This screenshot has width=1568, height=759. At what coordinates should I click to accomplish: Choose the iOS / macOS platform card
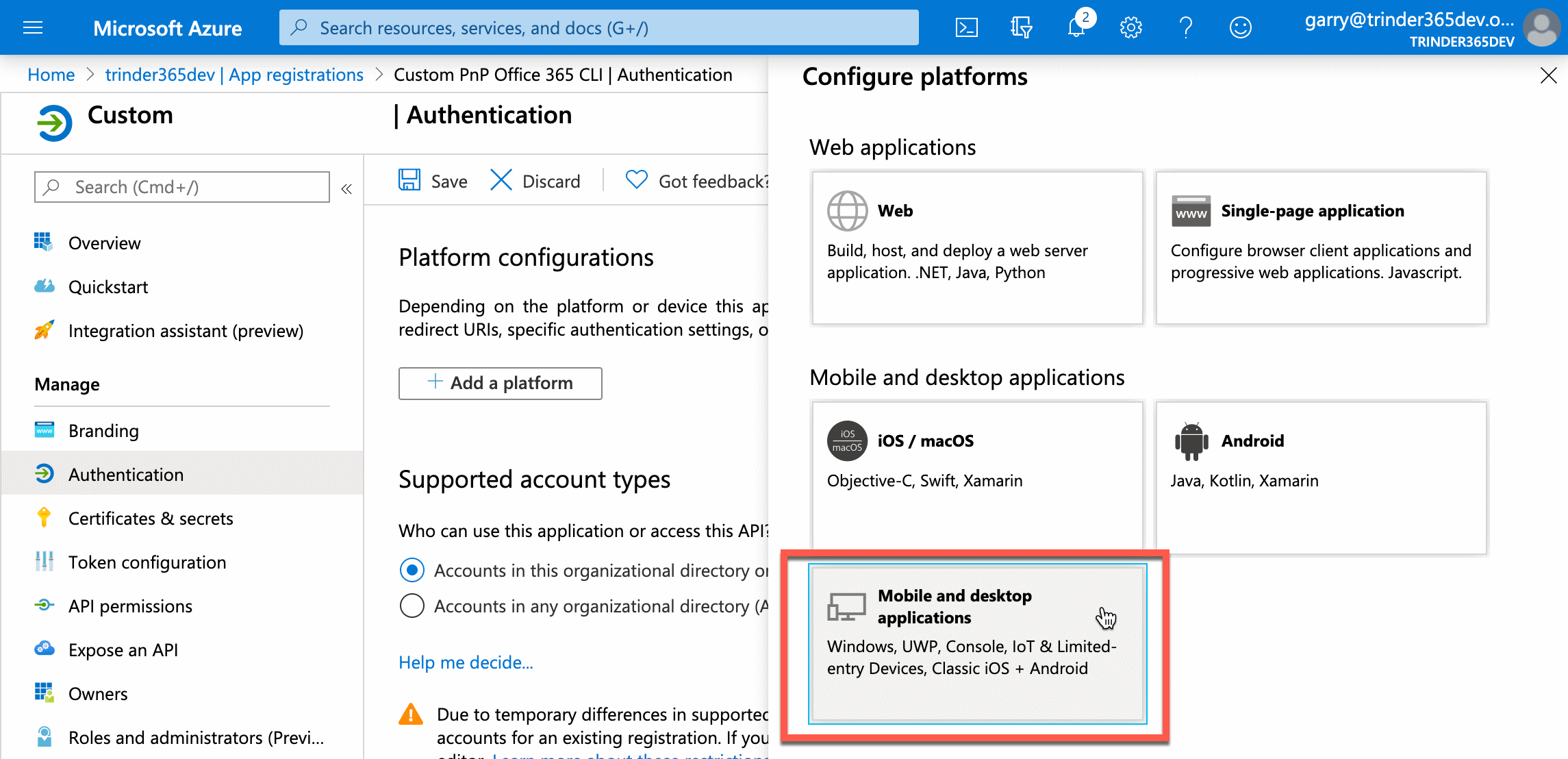tap(977, 477)
